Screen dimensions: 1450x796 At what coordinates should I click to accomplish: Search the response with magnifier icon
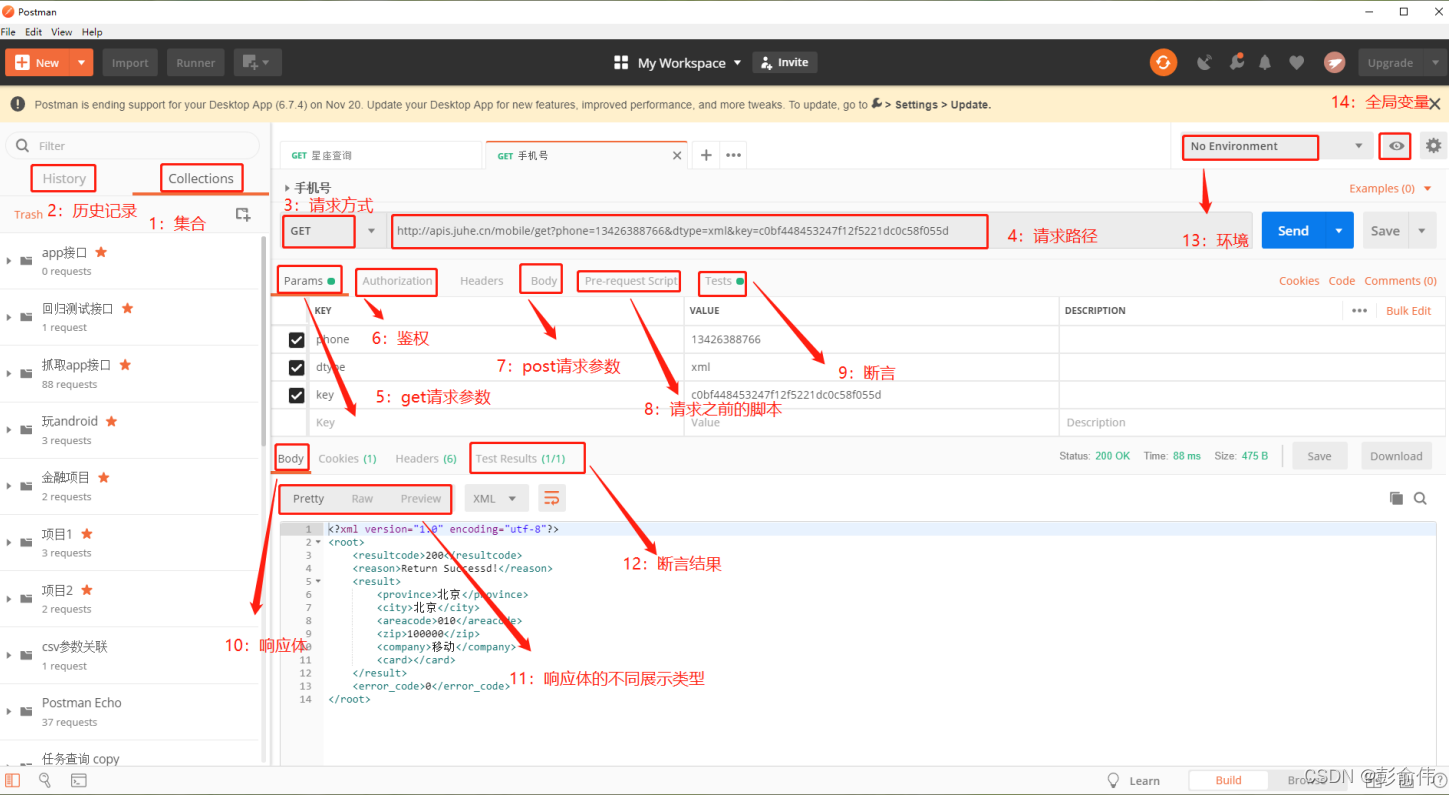click(x=1420, y=498)
